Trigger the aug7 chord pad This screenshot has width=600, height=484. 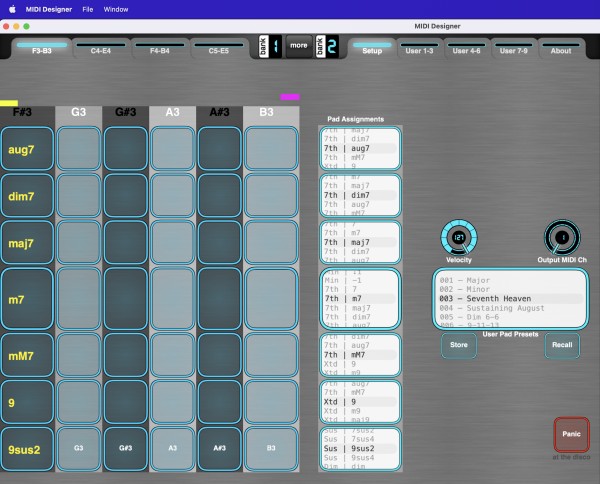point(27,148)
